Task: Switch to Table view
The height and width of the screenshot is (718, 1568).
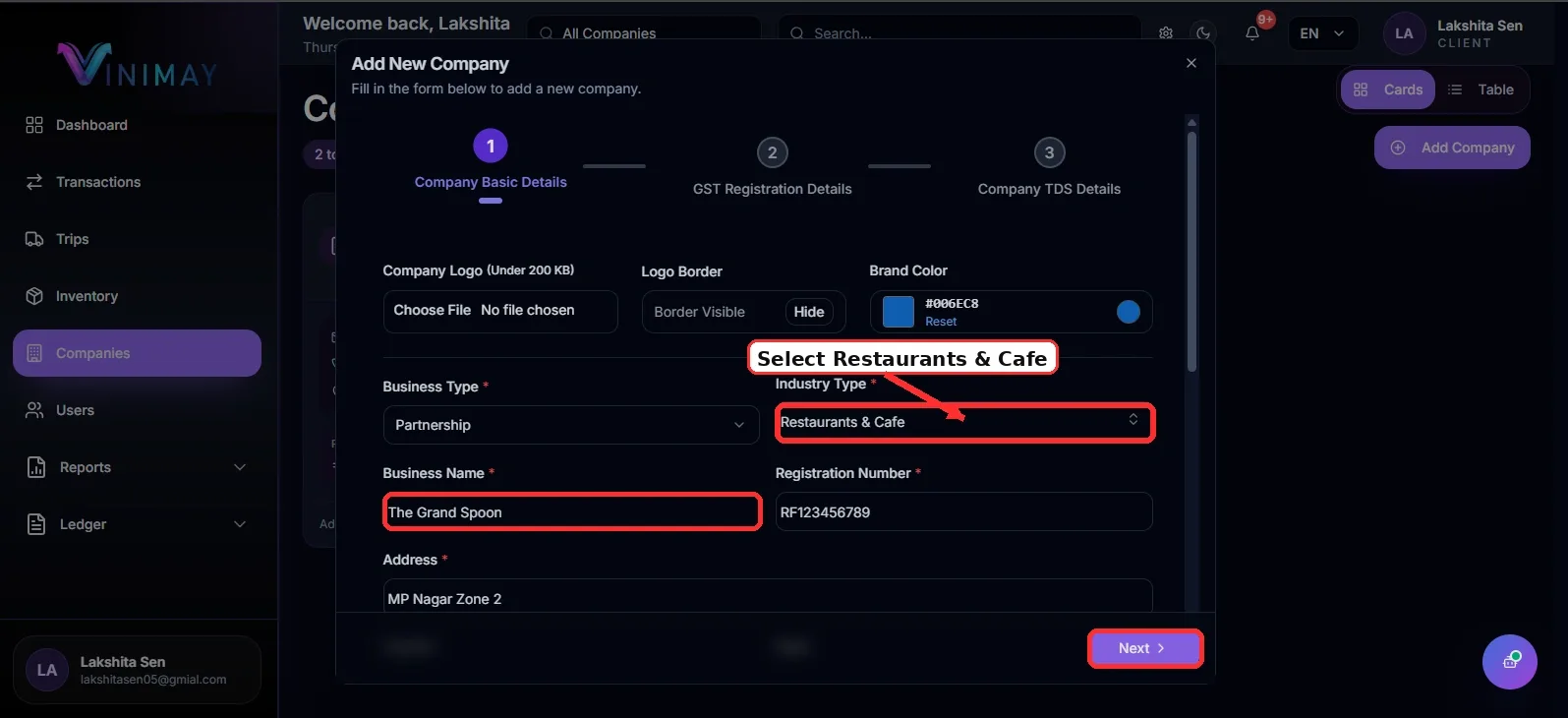Action: coord(1481,90)
